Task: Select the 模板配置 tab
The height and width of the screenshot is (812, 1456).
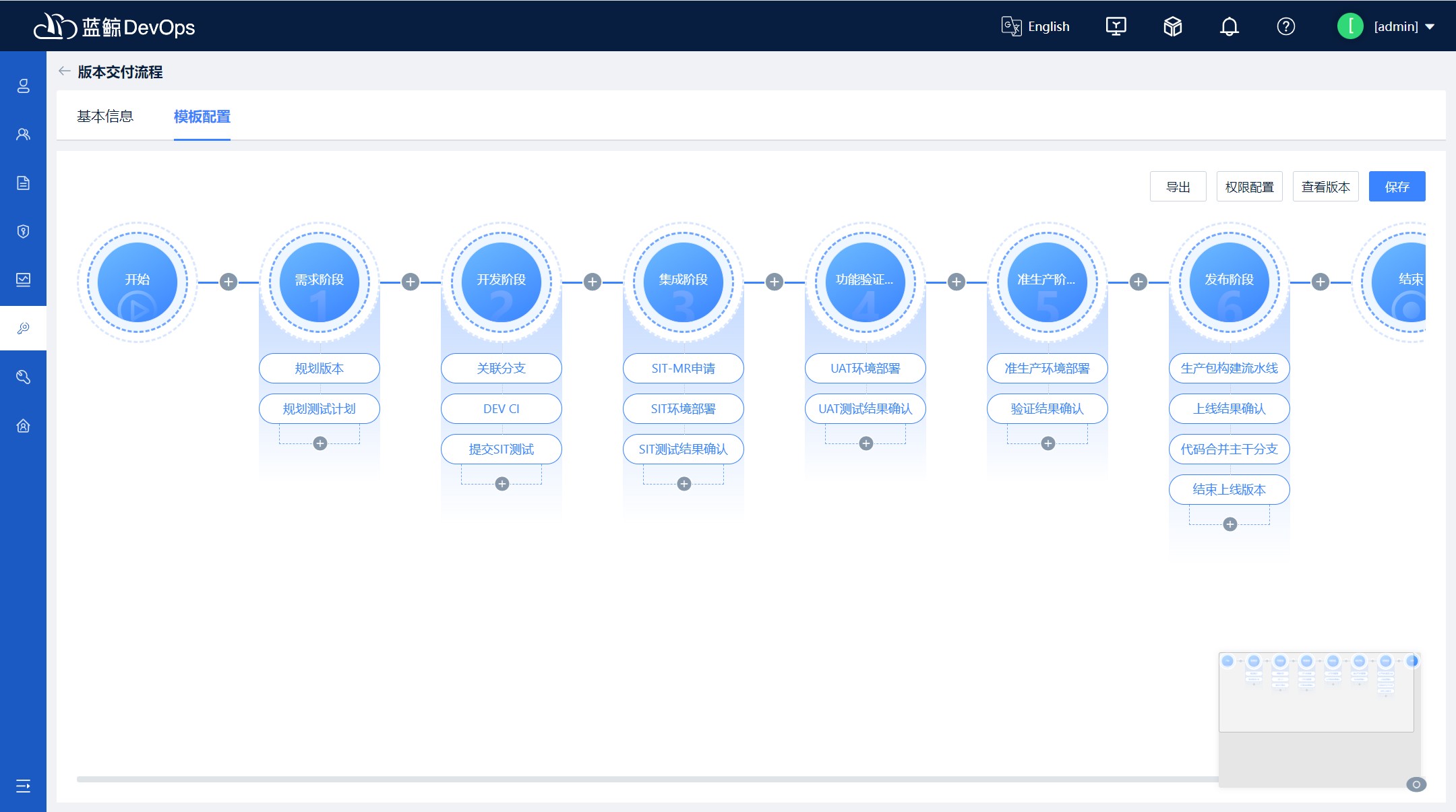Action: pyautogui.click(x=202, y=117)
